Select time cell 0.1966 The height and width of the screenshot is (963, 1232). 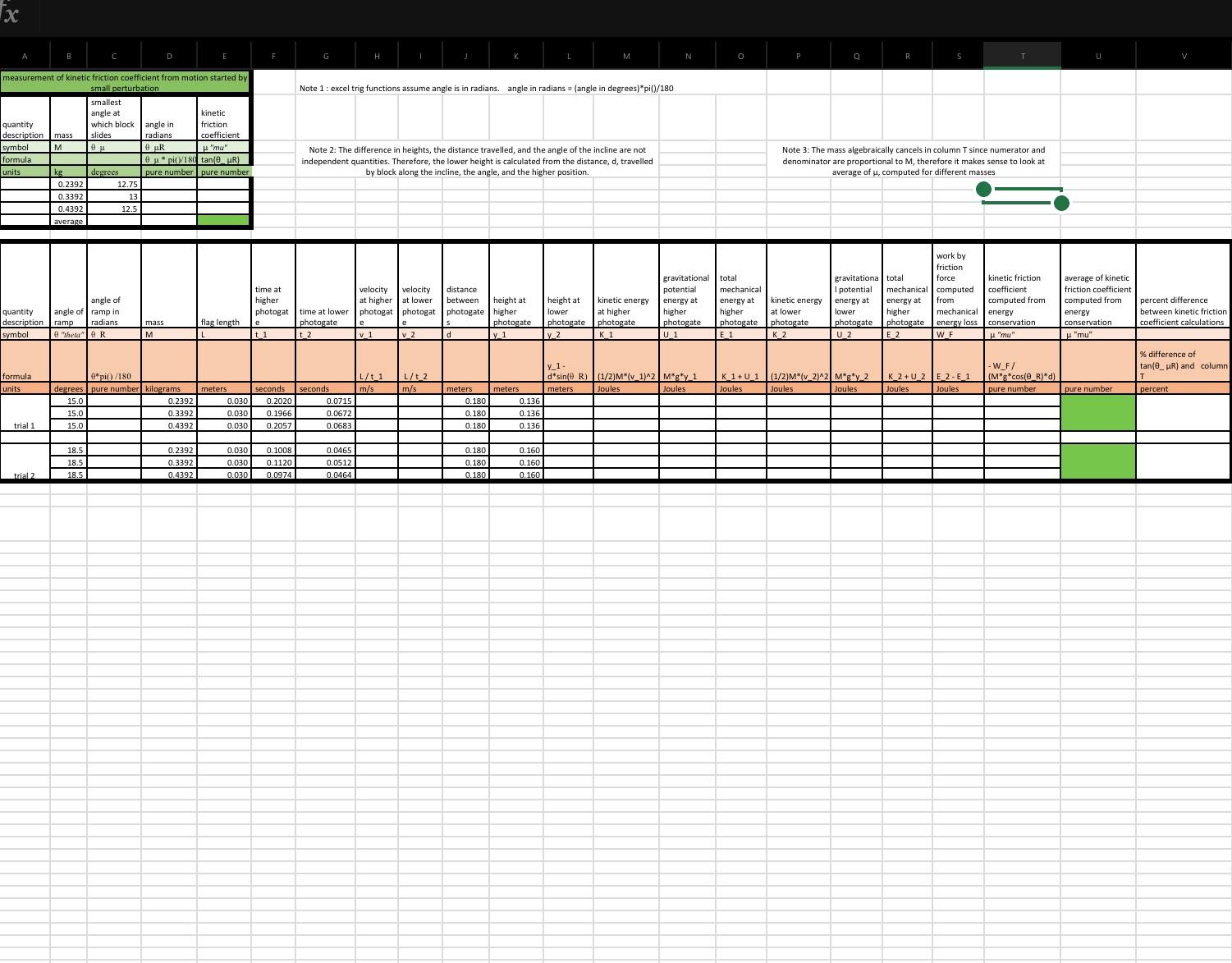[x=273, y=413]
